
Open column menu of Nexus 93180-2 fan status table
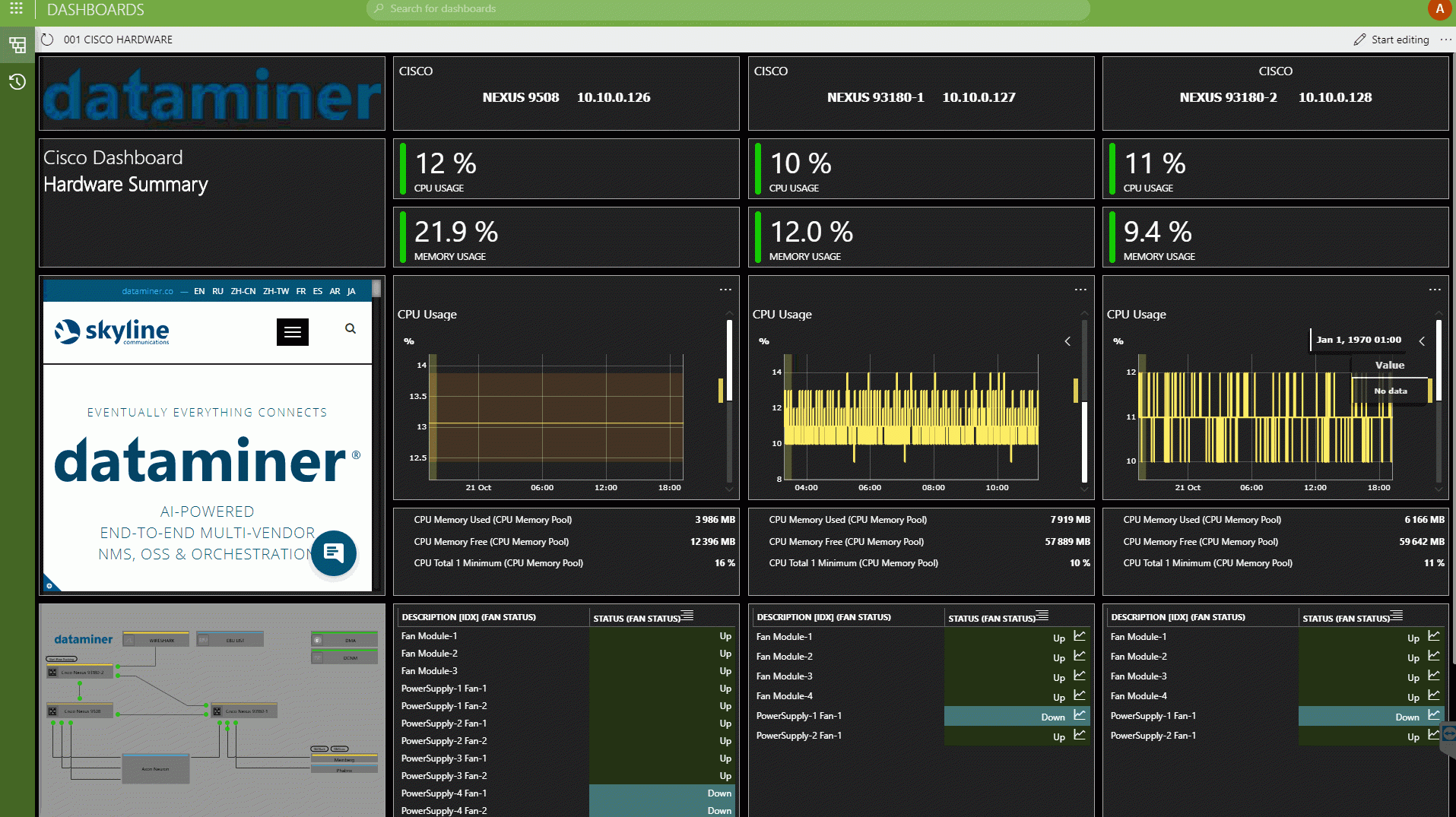1397,616
